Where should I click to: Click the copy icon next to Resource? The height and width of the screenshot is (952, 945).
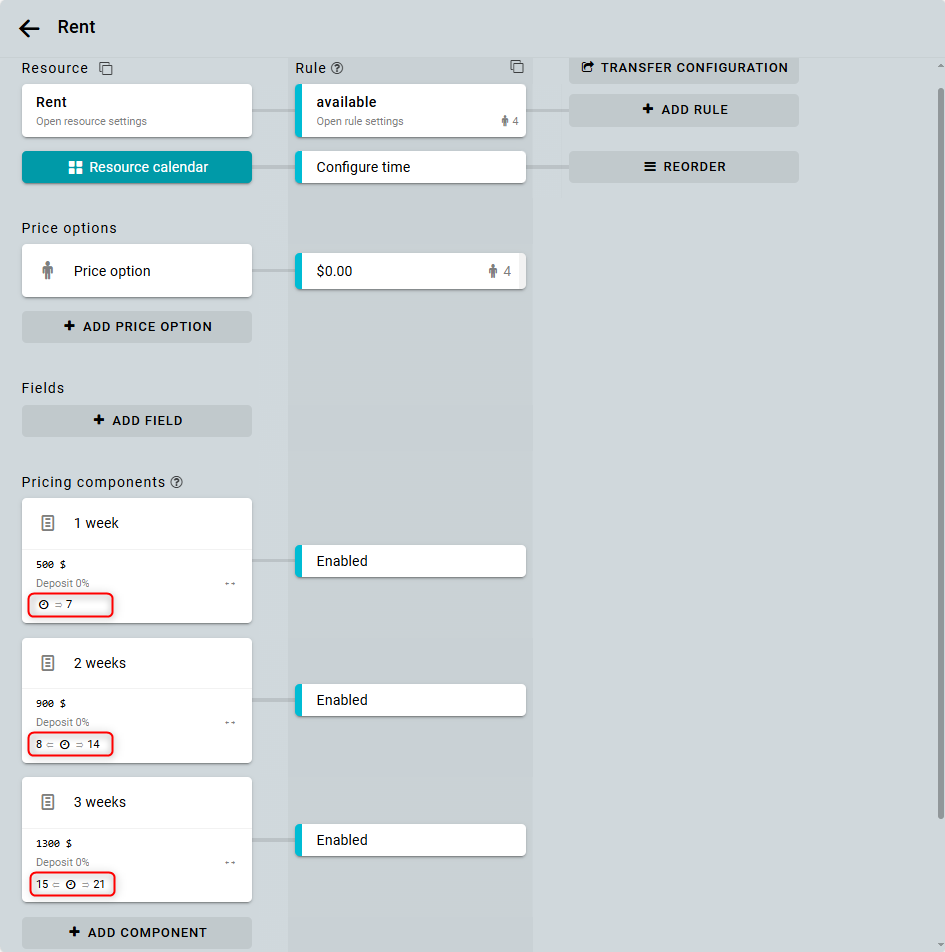coord(106,69)
